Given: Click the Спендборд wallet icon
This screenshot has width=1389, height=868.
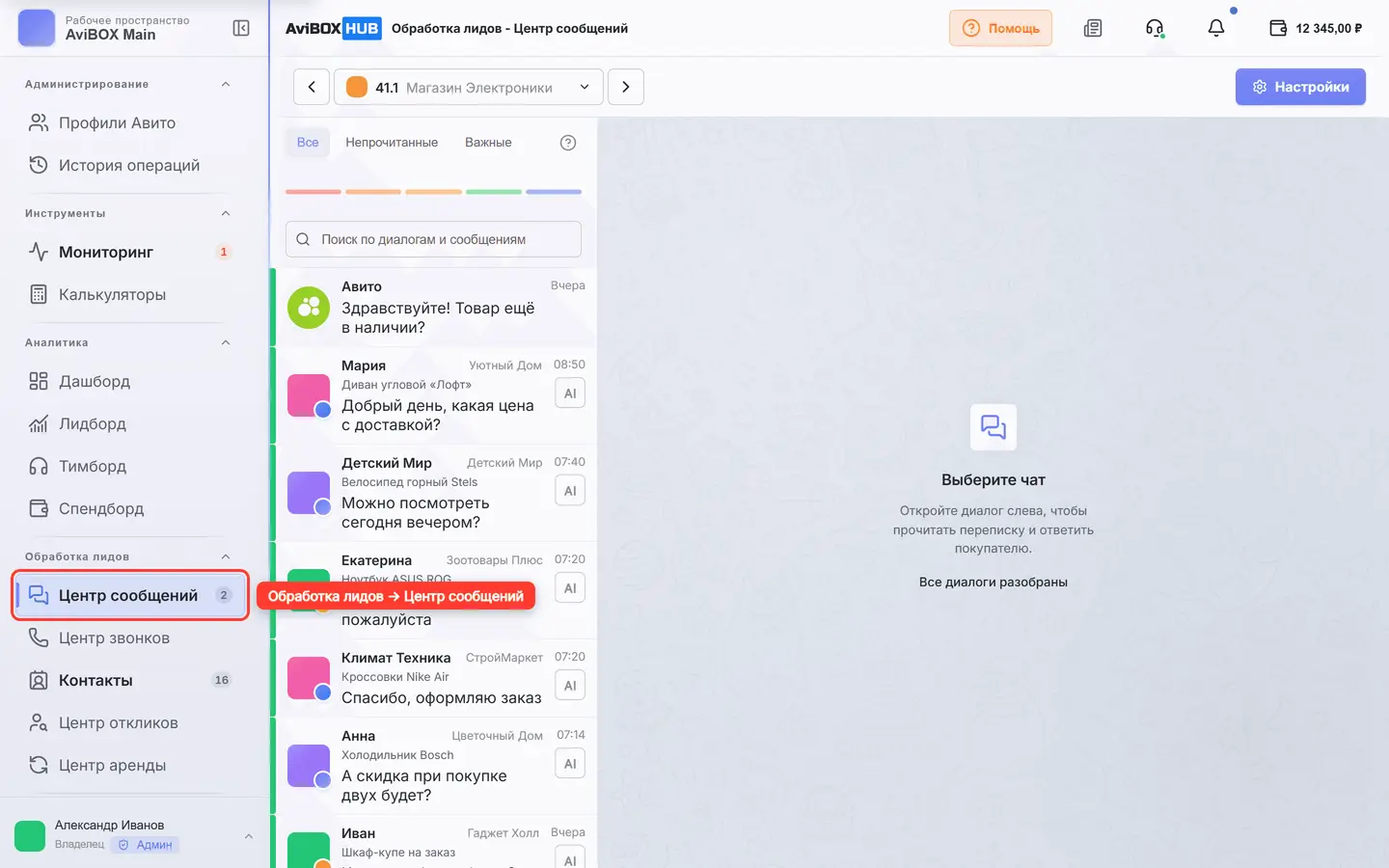Looking at the screenshot, I should tap(39, 508).
